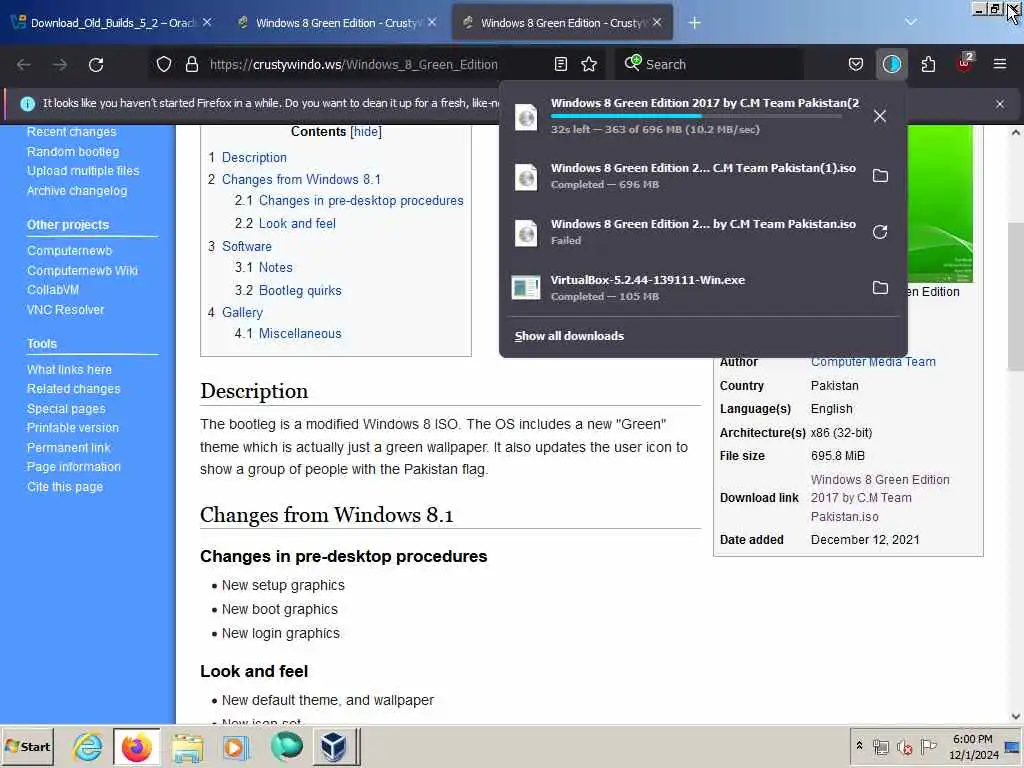The image size is (1024, 768).
Task: Click the site security padlock icon
Action: pyautogui.click(x=191, y=64)
